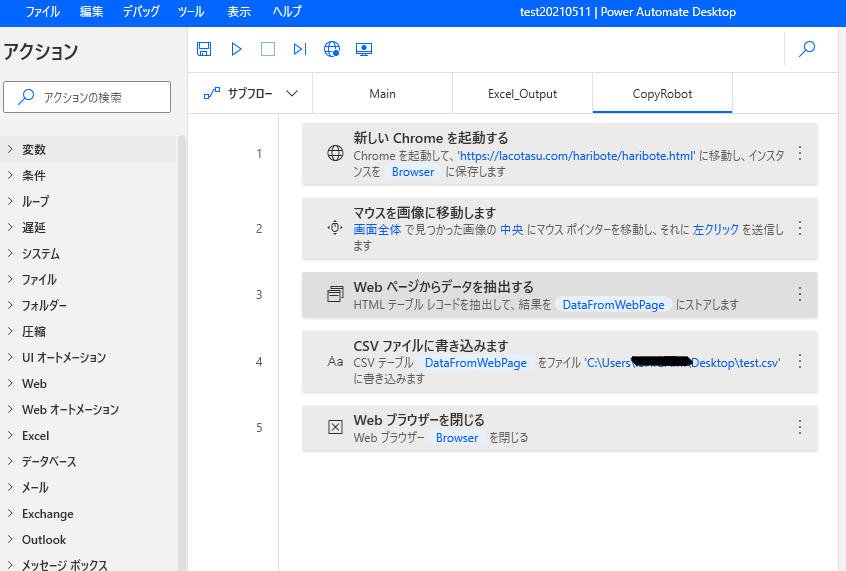Expand the Excel actions category
846x571 pixels.
[x=35, y=436]
